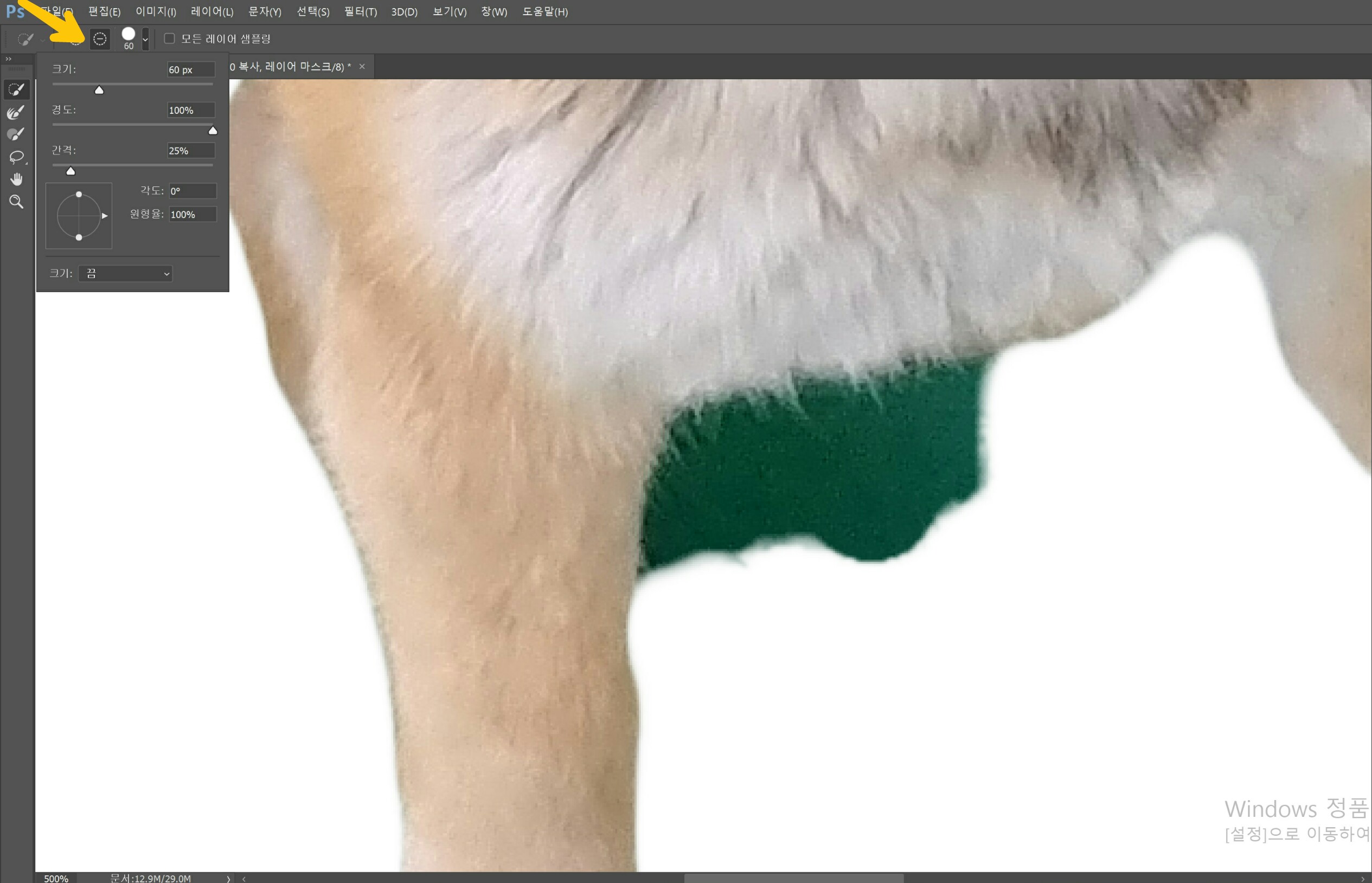
Task: Close the document tab
Action: point(362,67)
